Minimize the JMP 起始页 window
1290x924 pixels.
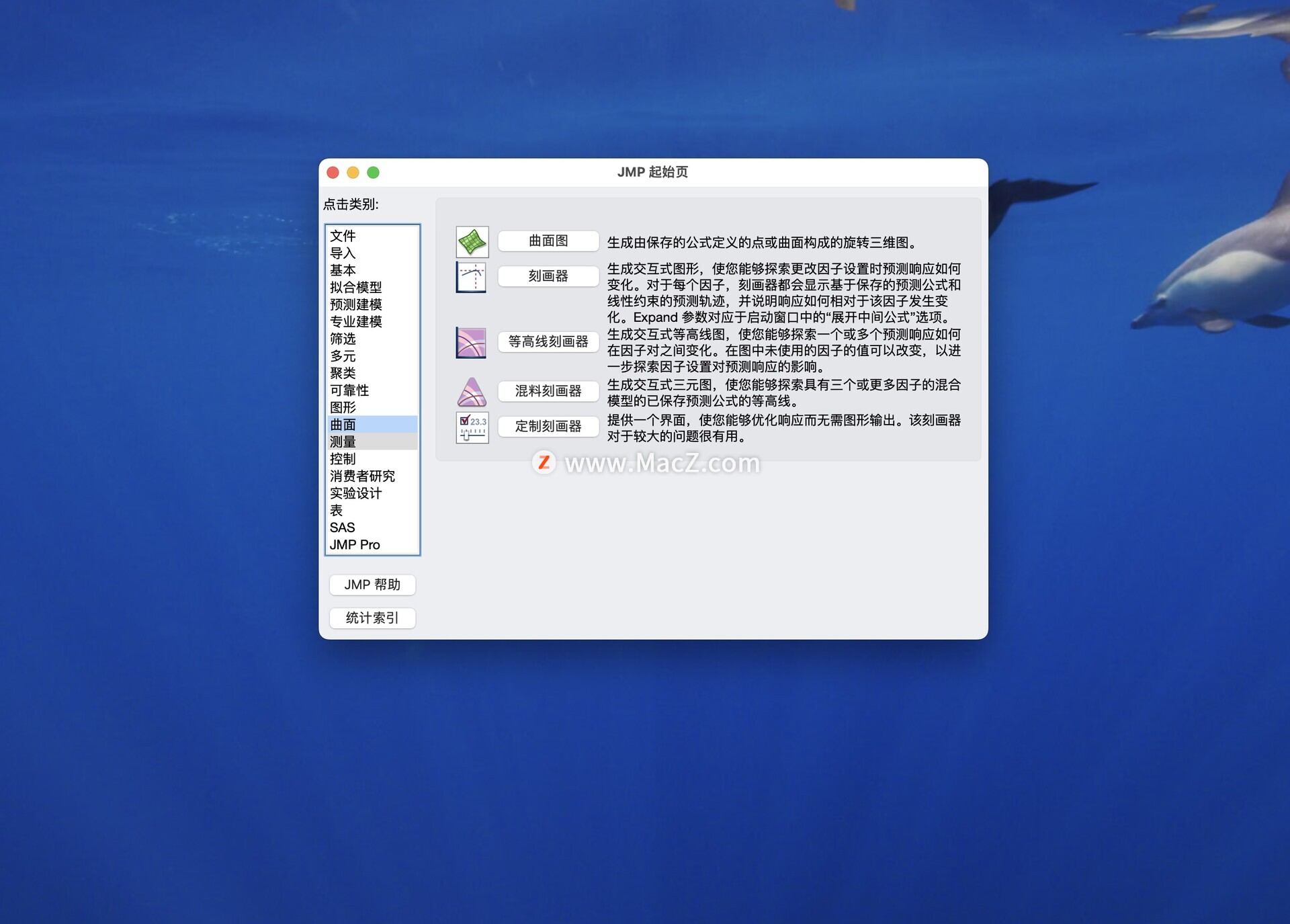coord(353,173)
